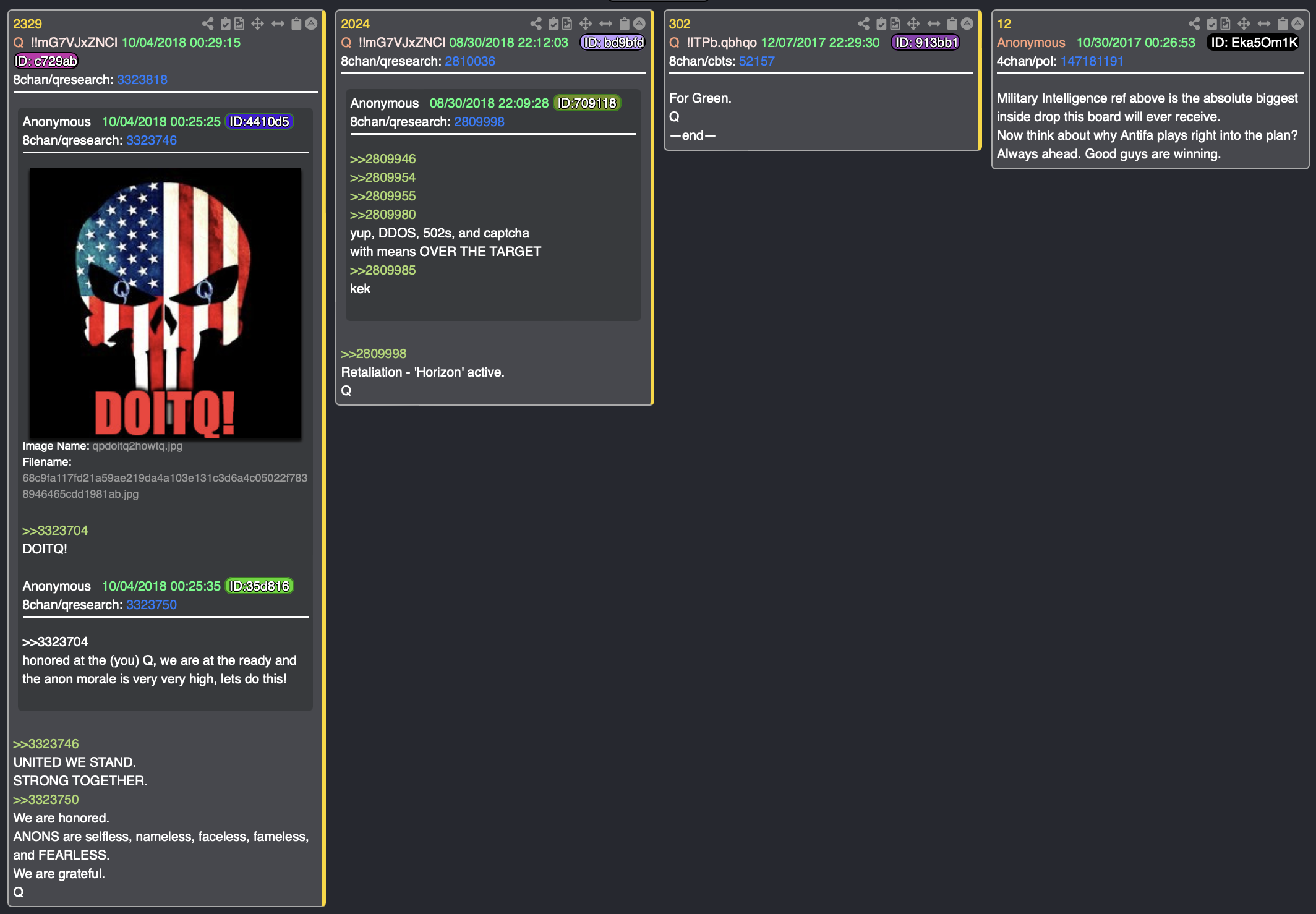Click circled up-arrow on post 12
1316x914 pixels.
click(x=1297, y=23)
